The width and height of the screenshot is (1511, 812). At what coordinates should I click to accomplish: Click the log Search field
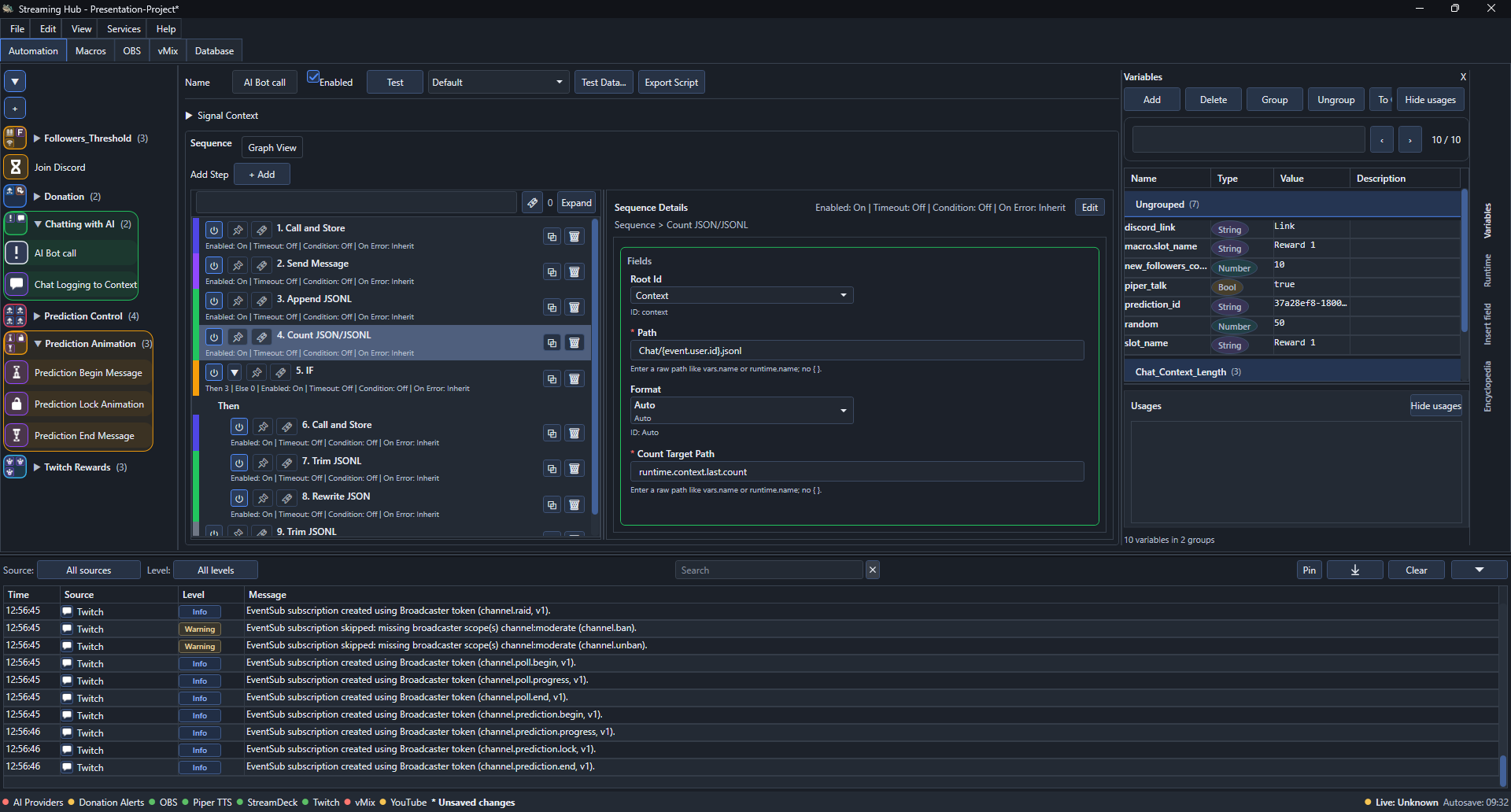coord(769,570)
